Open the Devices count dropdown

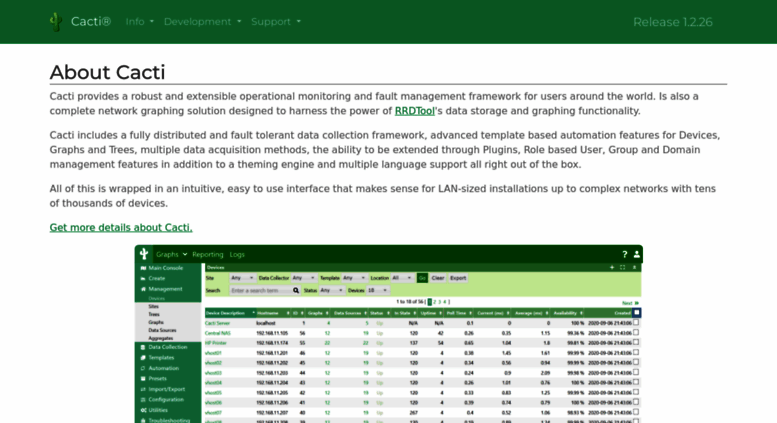click(x=378, y=290)
